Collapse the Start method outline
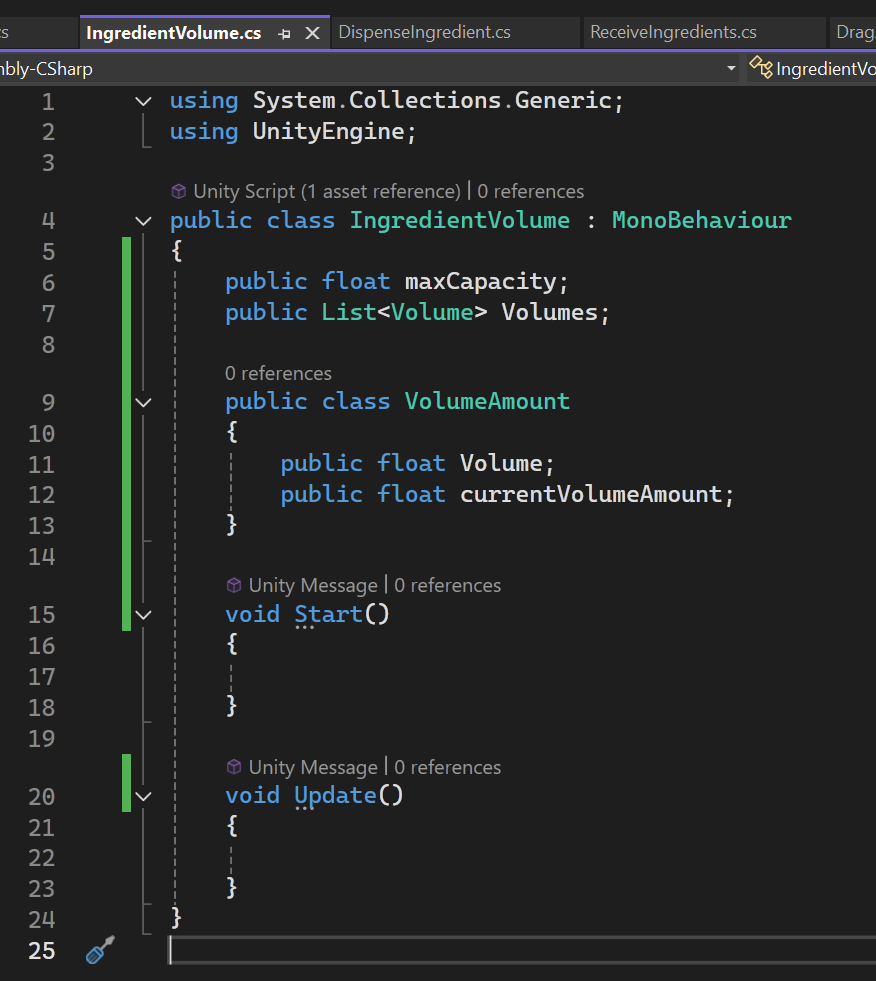This screenshot has width=876, height=981. [144, 615]
